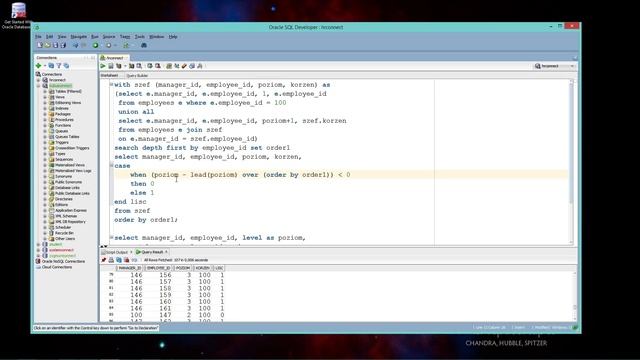Click the To Upper/Lower case icon
Screen dimensions: 640x360
[x=176, y=66]
